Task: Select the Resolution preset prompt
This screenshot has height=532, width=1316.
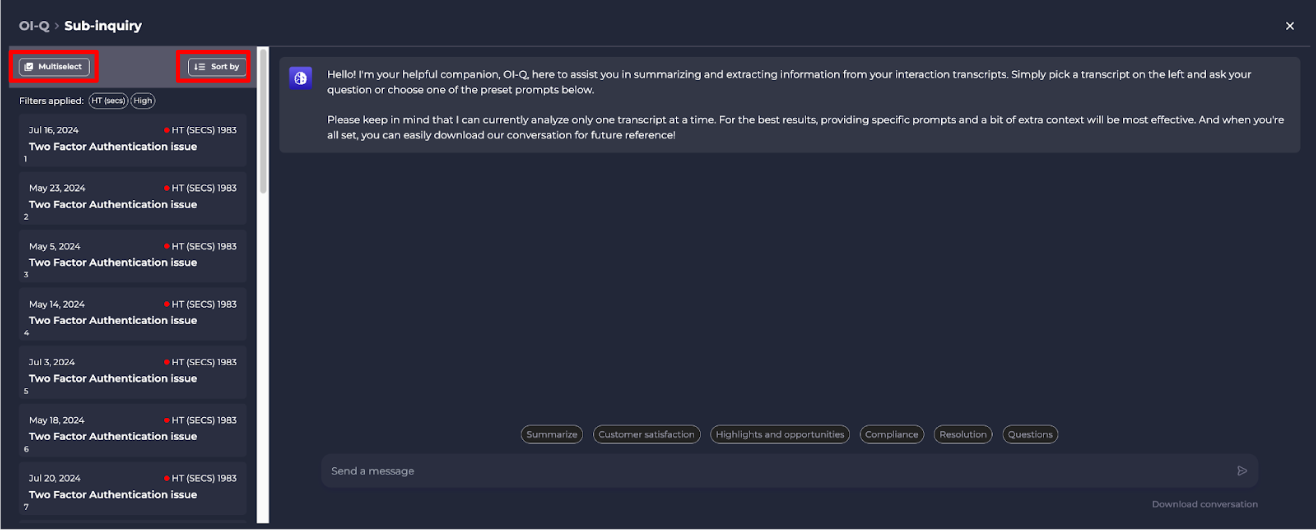Action: (963, 435)
